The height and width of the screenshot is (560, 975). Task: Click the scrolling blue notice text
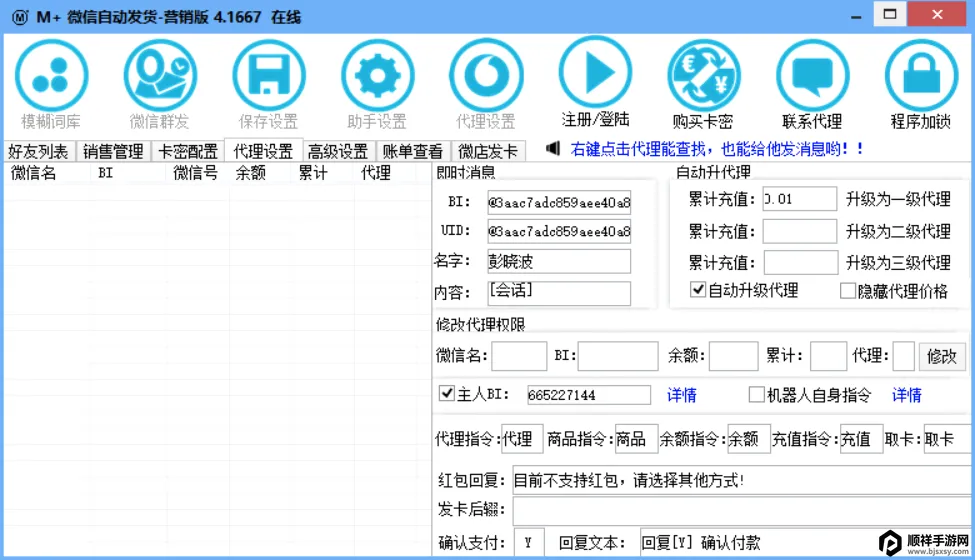click(717, 149)
